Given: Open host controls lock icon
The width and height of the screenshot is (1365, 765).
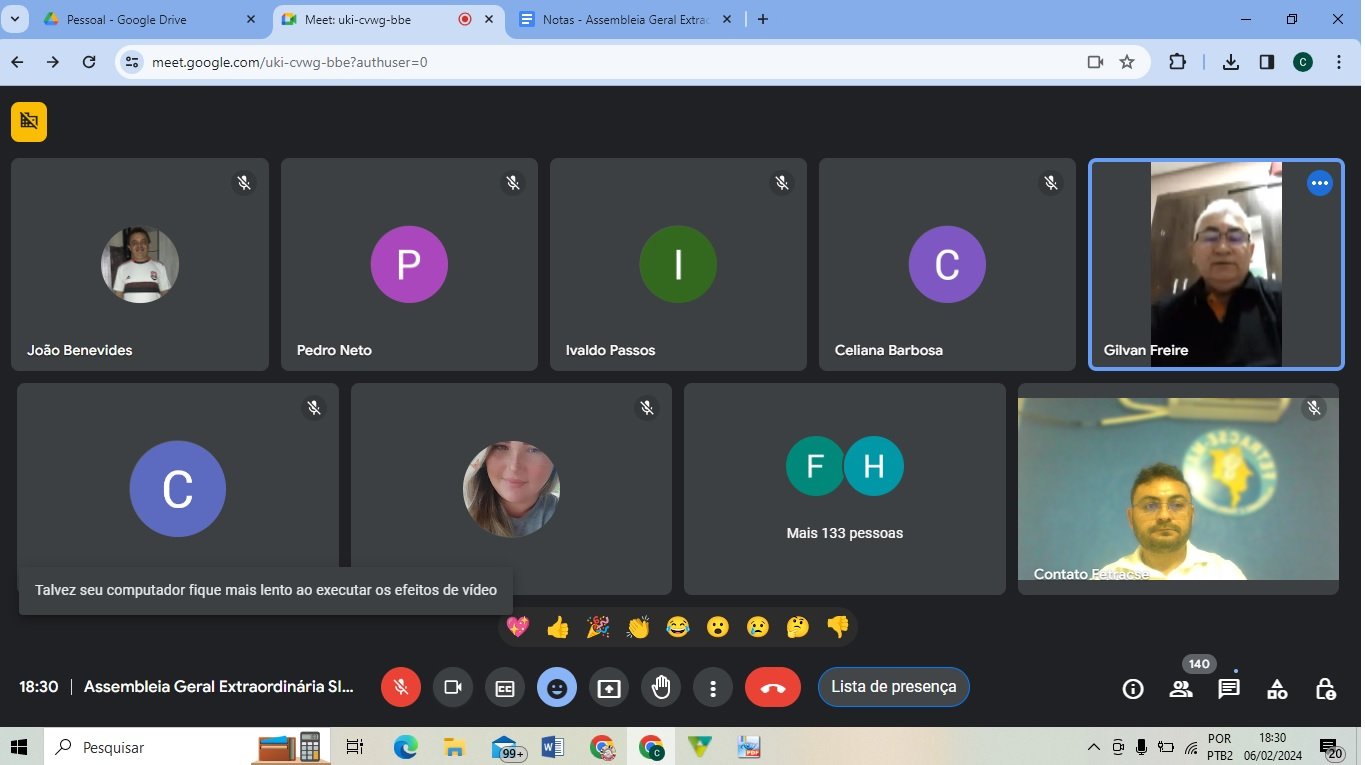Looking at the screenshot, I should pyautogui.click(x=1325, y=688).
